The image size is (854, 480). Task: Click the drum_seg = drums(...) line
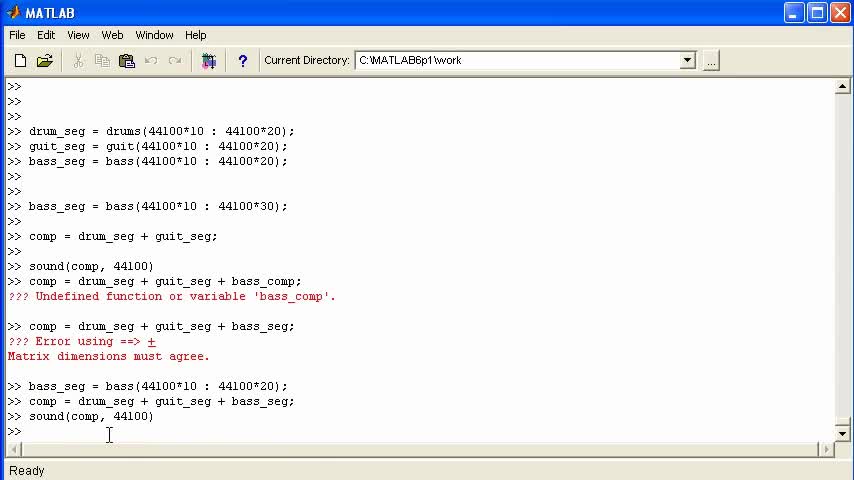[162, 131]
